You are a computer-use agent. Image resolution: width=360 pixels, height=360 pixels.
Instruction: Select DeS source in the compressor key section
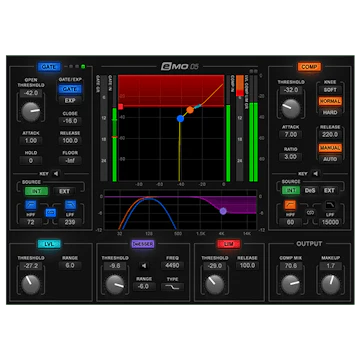click(310, 190)
